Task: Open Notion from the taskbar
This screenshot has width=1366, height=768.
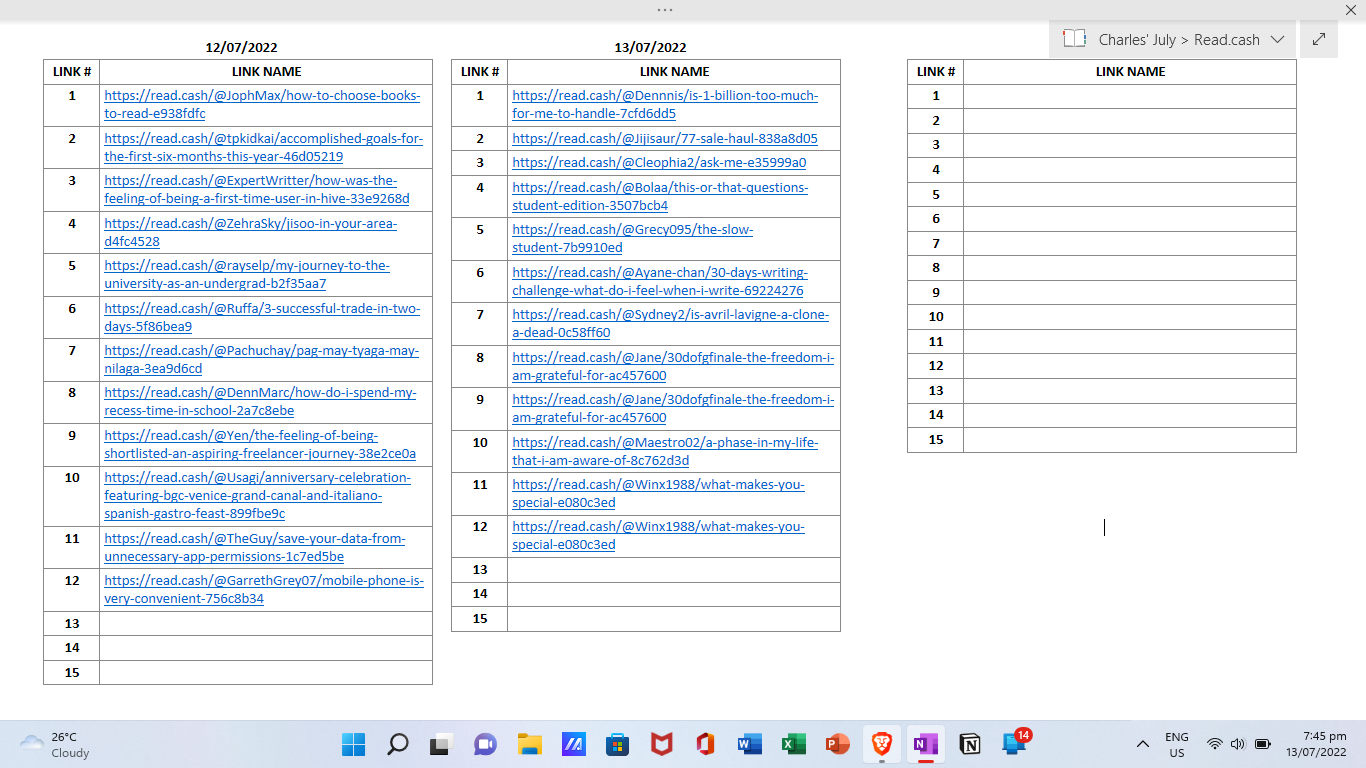Action: pyautogui.click(x=969, y=744)
